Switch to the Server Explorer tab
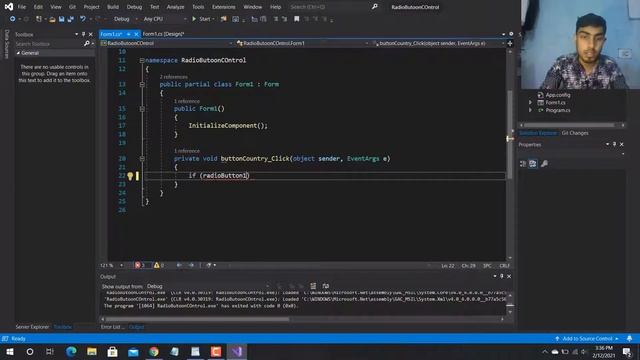Screen dimensions: 640x360 [32, 327]
